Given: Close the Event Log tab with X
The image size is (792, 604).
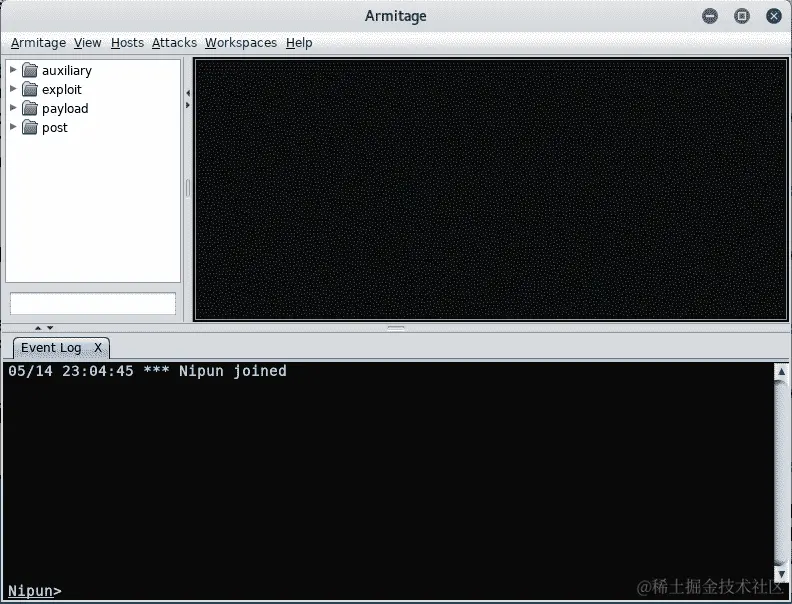Looking at the screenshot, I should [98, 348].
